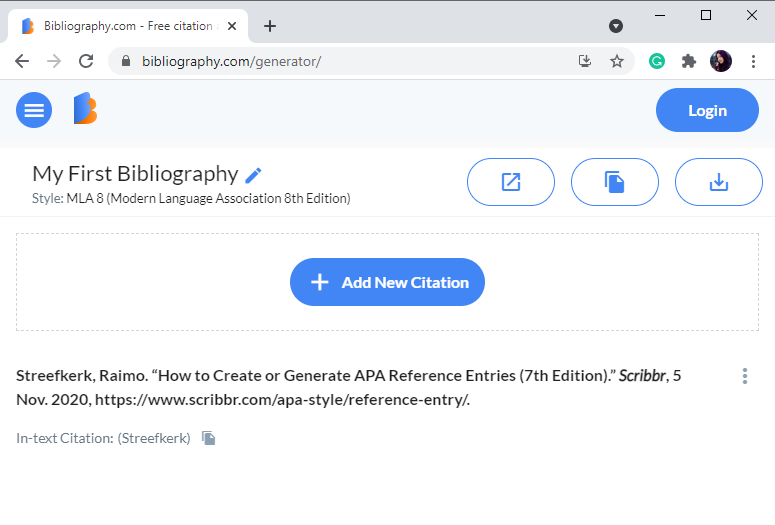This screenshot has height=525, width=775.
Task: Open Chrome's three-dot settings menu
Action: (x=753, y=61)
